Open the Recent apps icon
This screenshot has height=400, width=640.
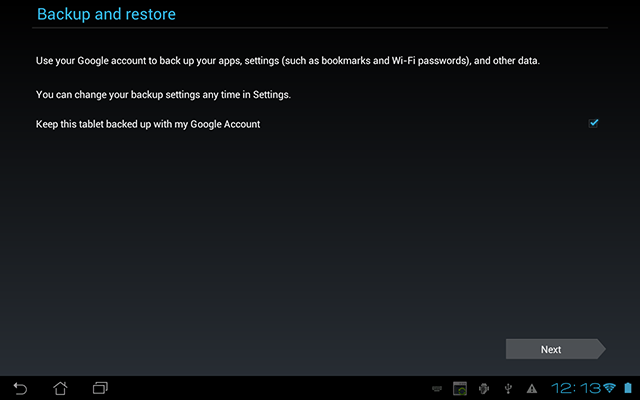pyautogui.click(x=100, y=388)
